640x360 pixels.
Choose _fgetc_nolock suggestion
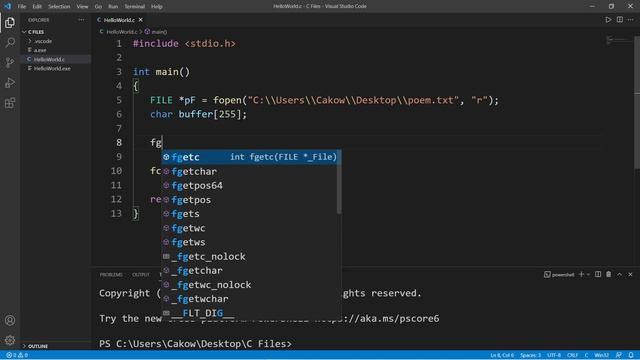[249, 256]
